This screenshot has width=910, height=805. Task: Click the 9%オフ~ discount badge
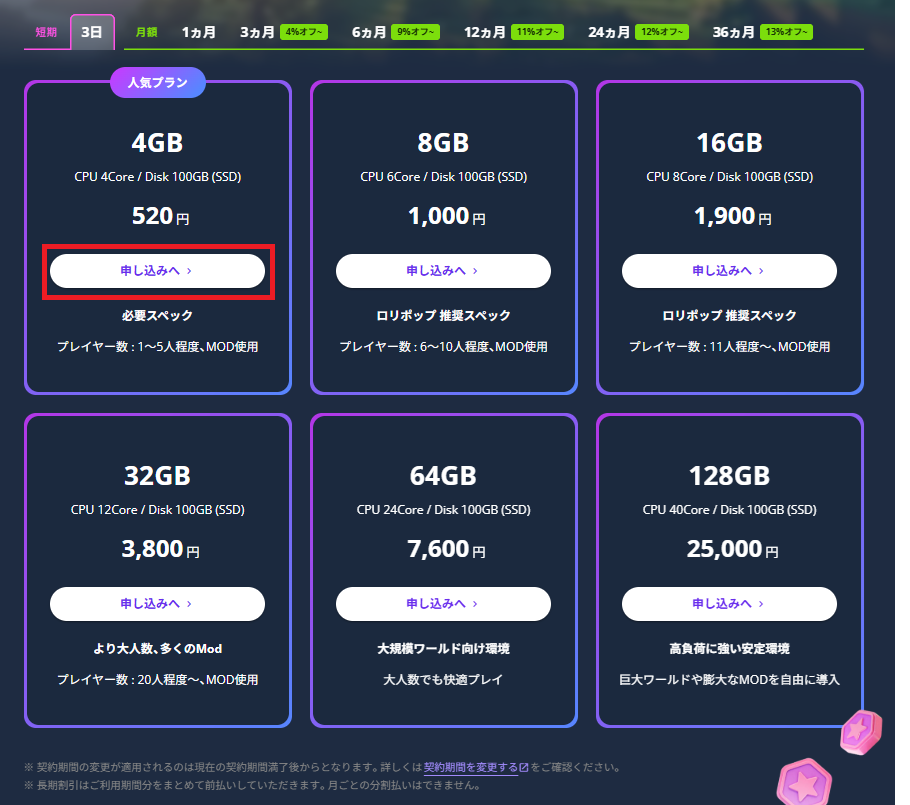(x=416, y=32)
